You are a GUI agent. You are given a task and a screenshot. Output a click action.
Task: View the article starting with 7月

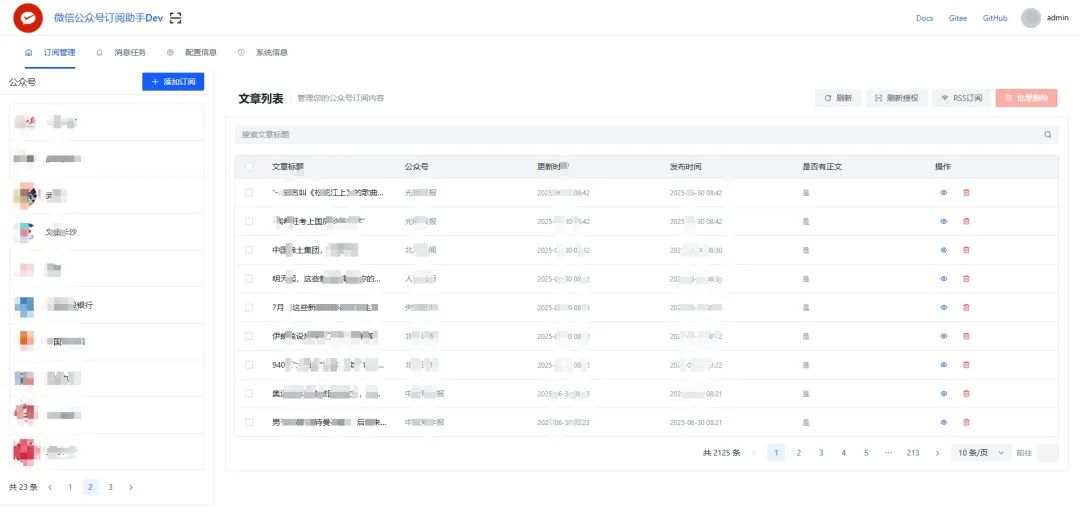944,307
